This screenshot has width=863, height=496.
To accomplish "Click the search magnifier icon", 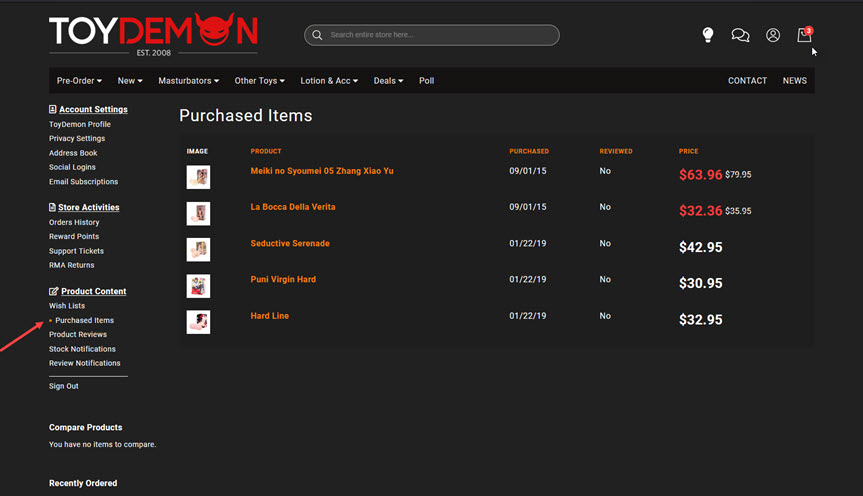I will [317, 35].
